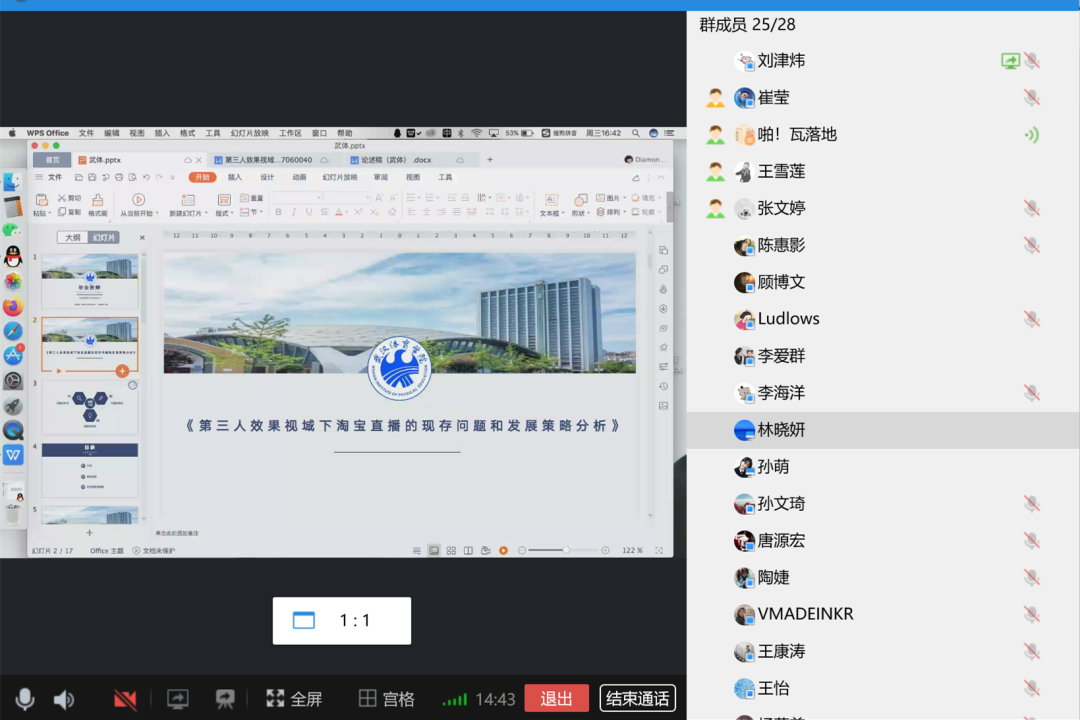Toggle the speaker volume icon
This screenshot has height=720, width=1080.
(x=64, y=699)
